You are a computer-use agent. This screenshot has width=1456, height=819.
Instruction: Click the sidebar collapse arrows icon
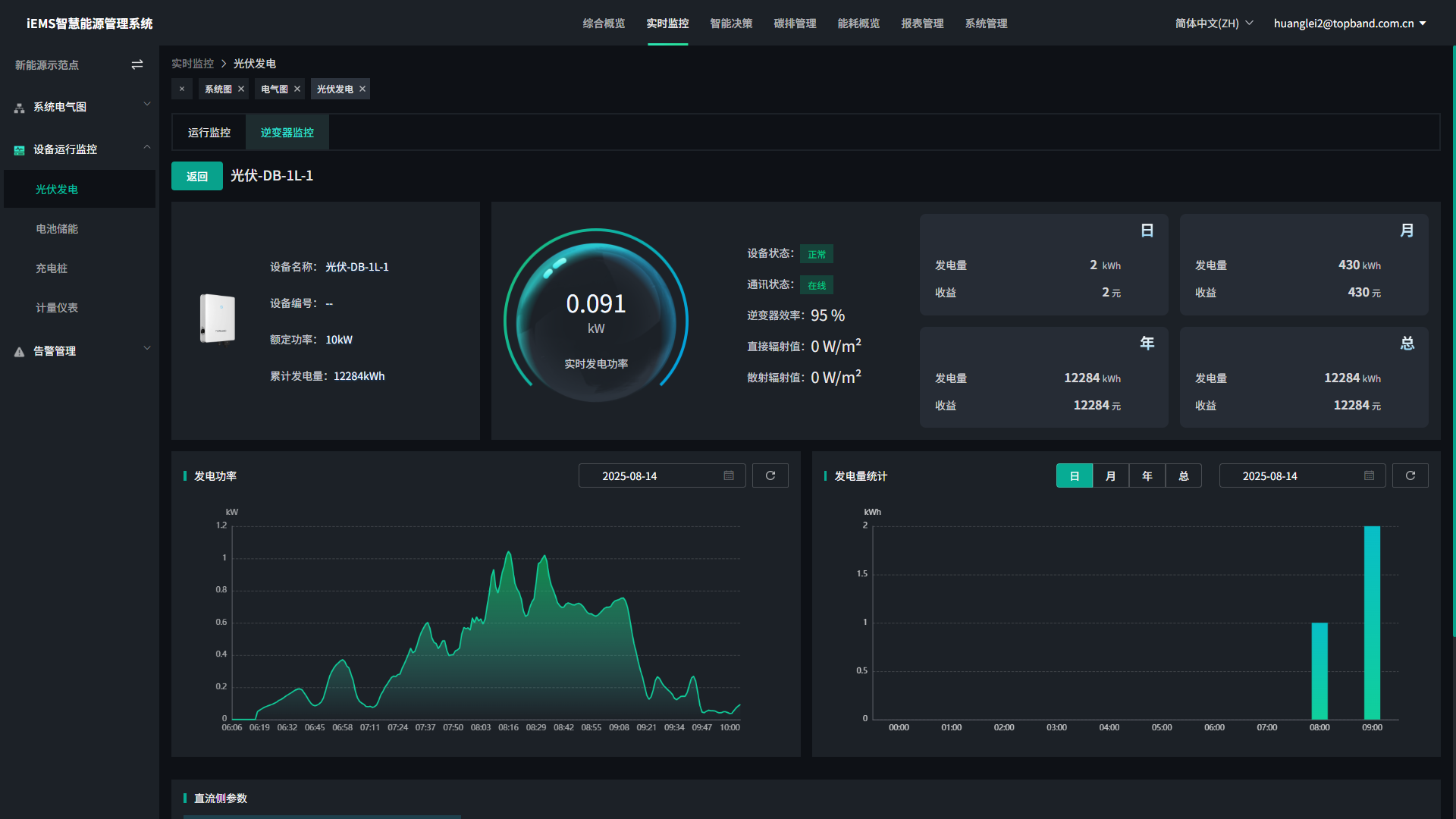tap(137, 64)
